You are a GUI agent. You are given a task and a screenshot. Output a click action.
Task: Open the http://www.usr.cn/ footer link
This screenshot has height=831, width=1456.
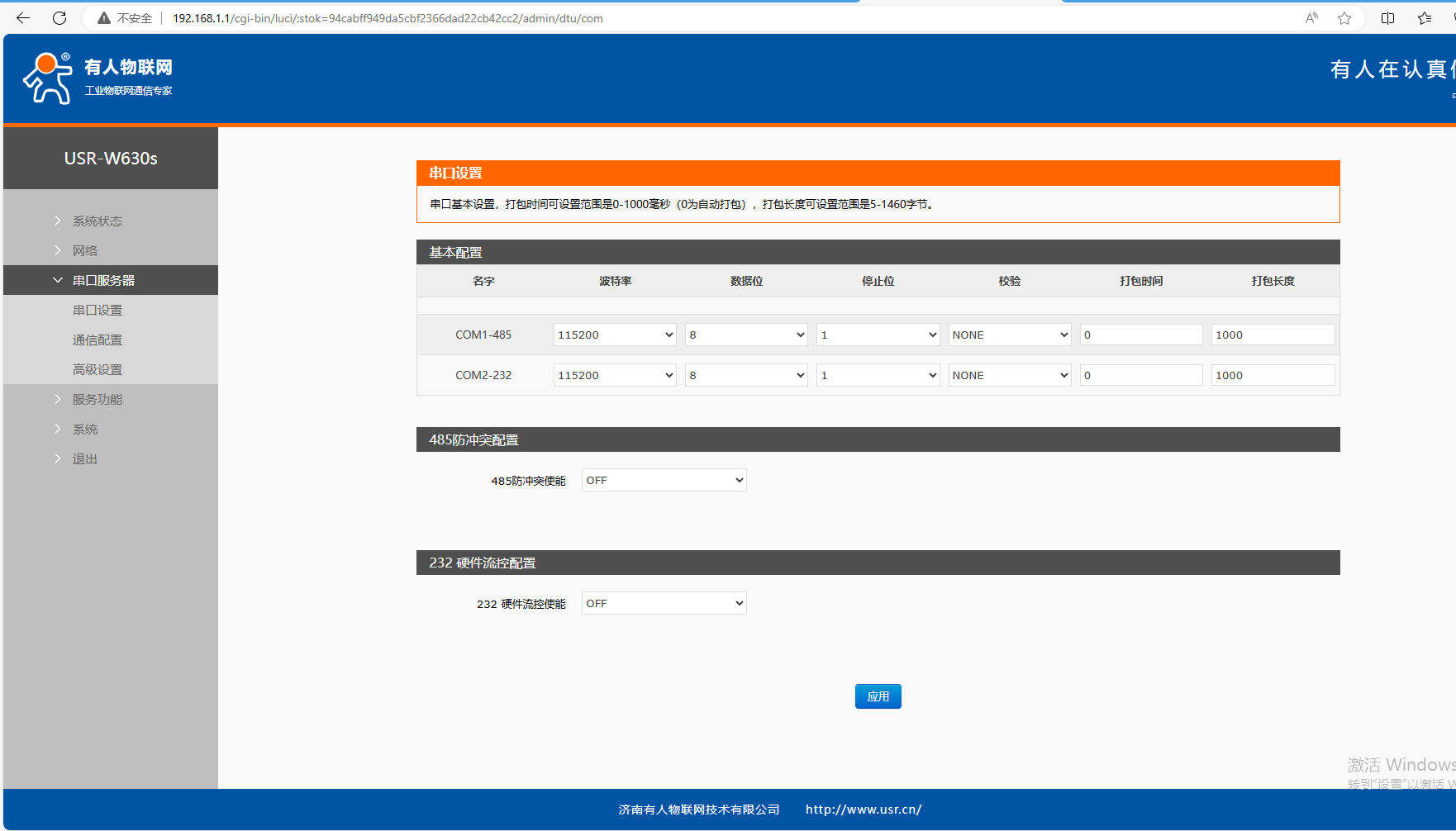(864, 810)
